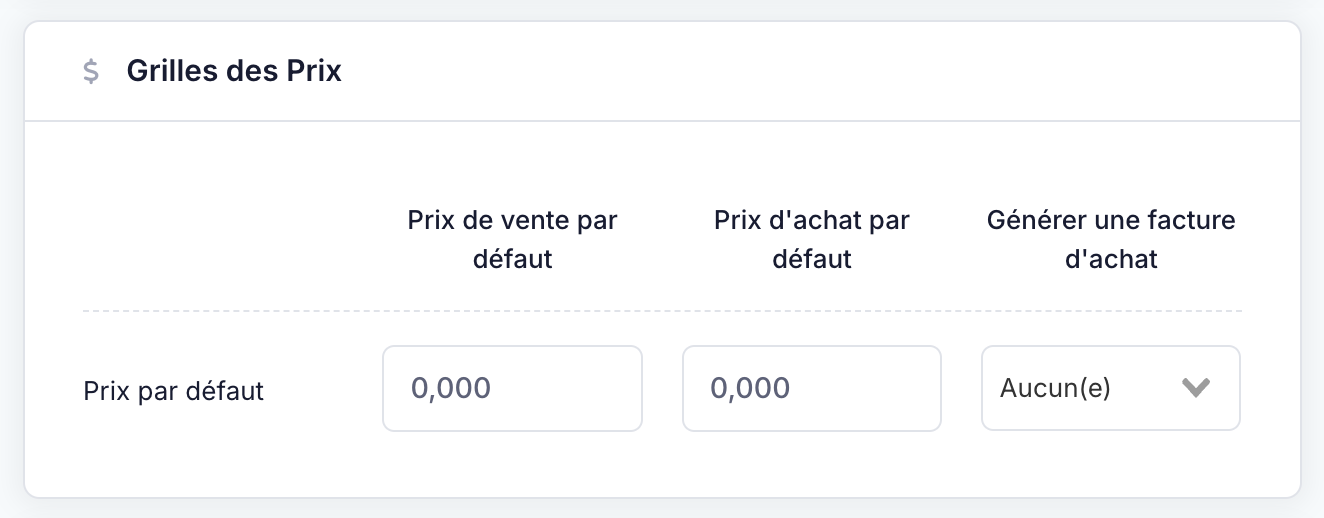
Task: Click the Prix de vente par défaut header
Action: click(512, 240)
